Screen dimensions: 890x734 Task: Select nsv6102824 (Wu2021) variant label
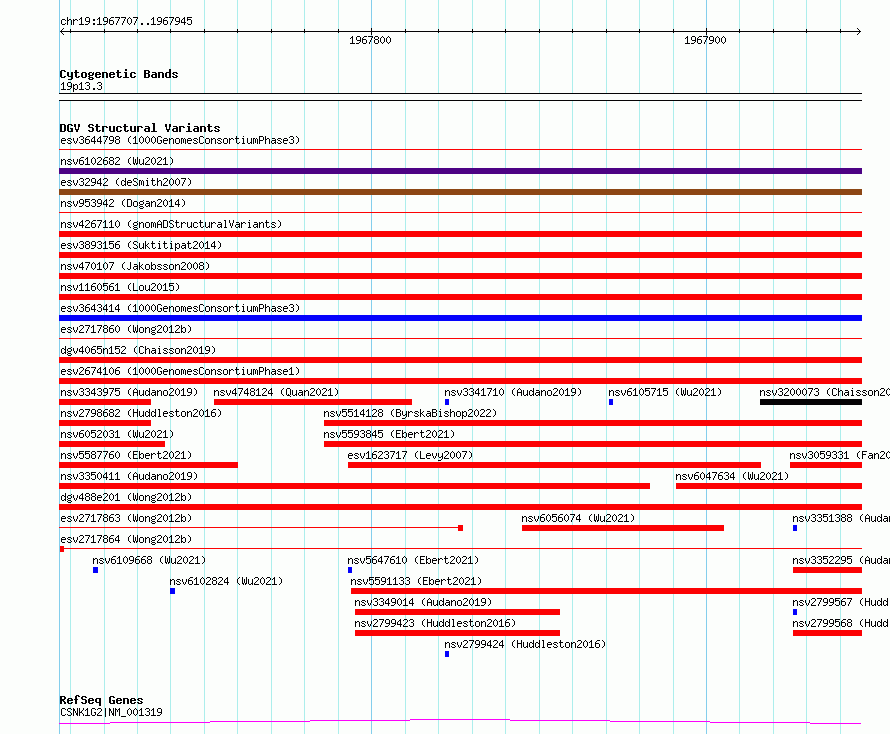pos(226,581)
